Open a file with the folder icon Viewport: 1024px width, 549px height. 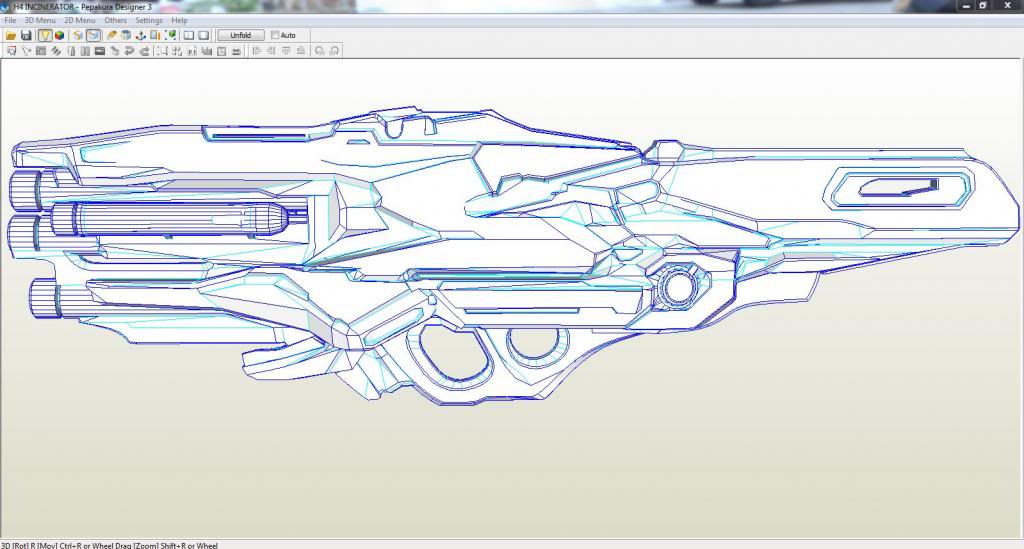(x=11, y=35)
